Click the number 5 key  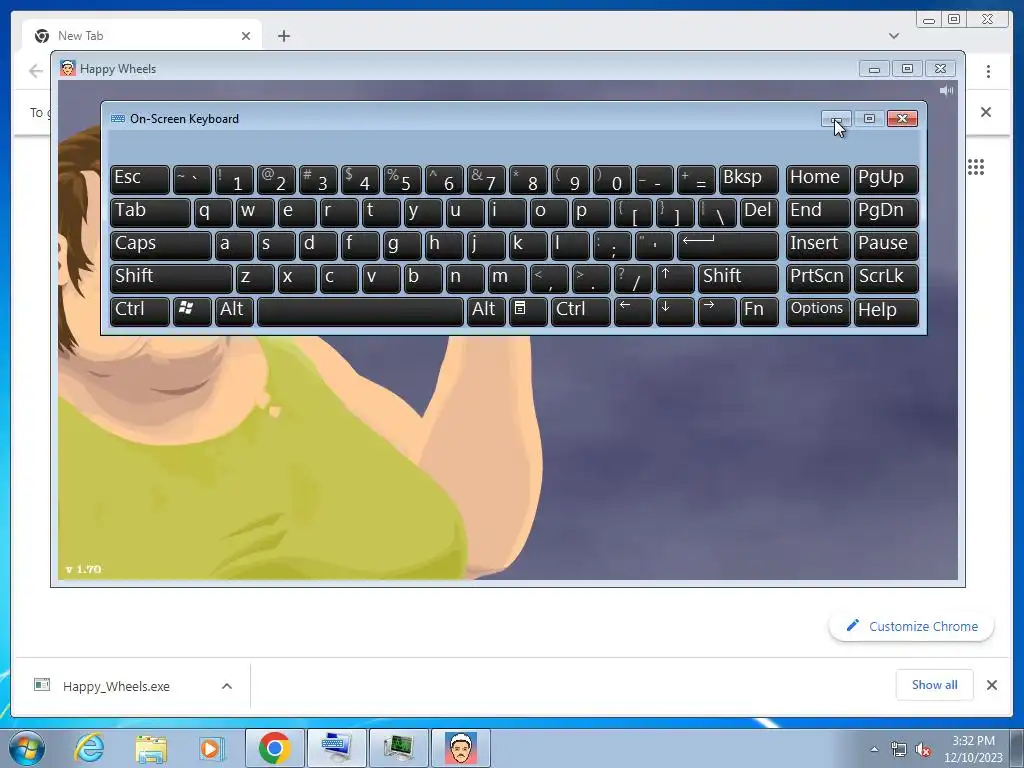(402, 180)
